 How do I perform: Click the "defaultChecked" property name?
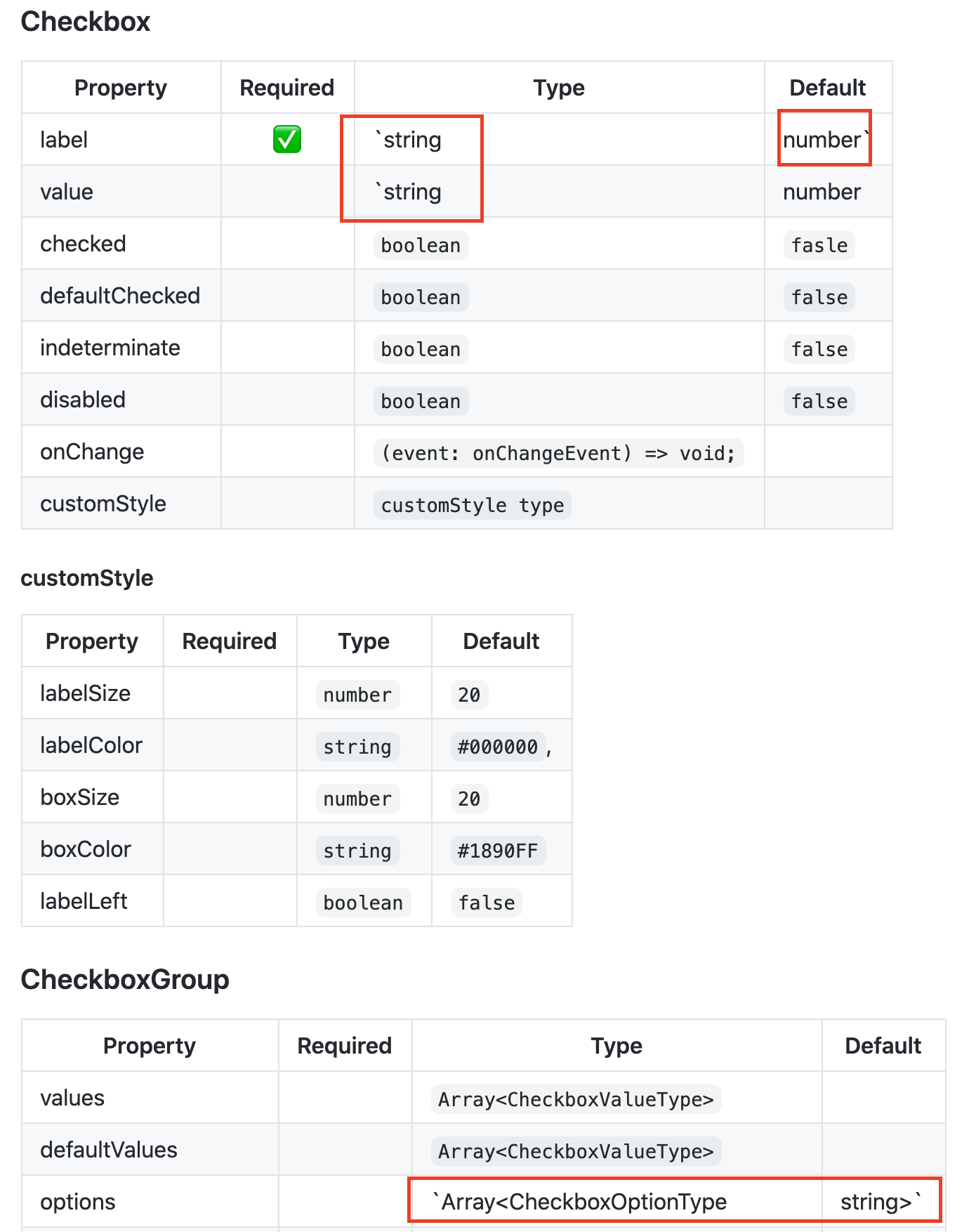pos(120,296)
